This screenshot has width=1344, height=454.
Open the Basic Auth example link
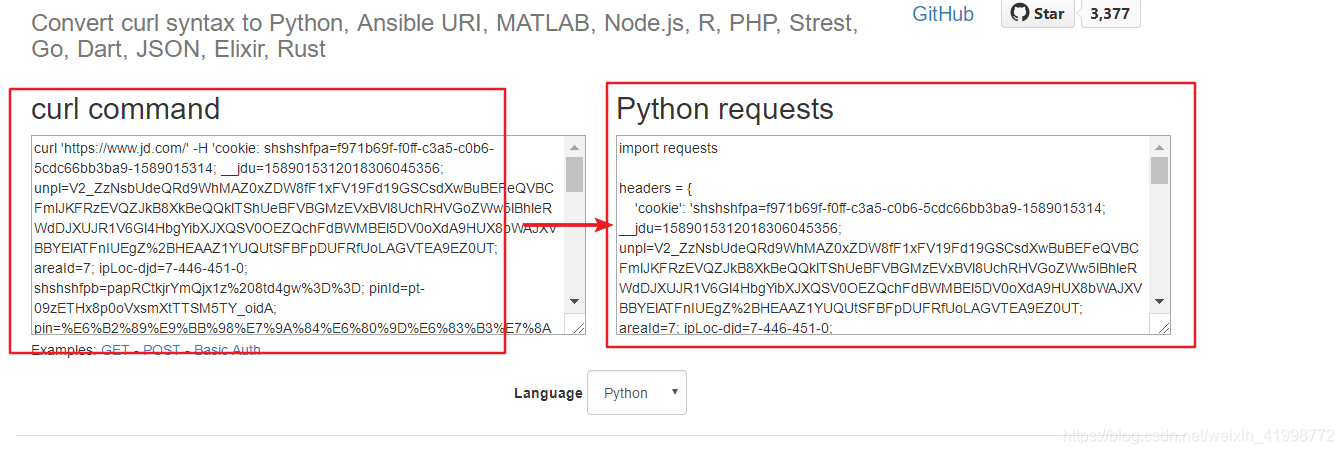tap(227, 350)
